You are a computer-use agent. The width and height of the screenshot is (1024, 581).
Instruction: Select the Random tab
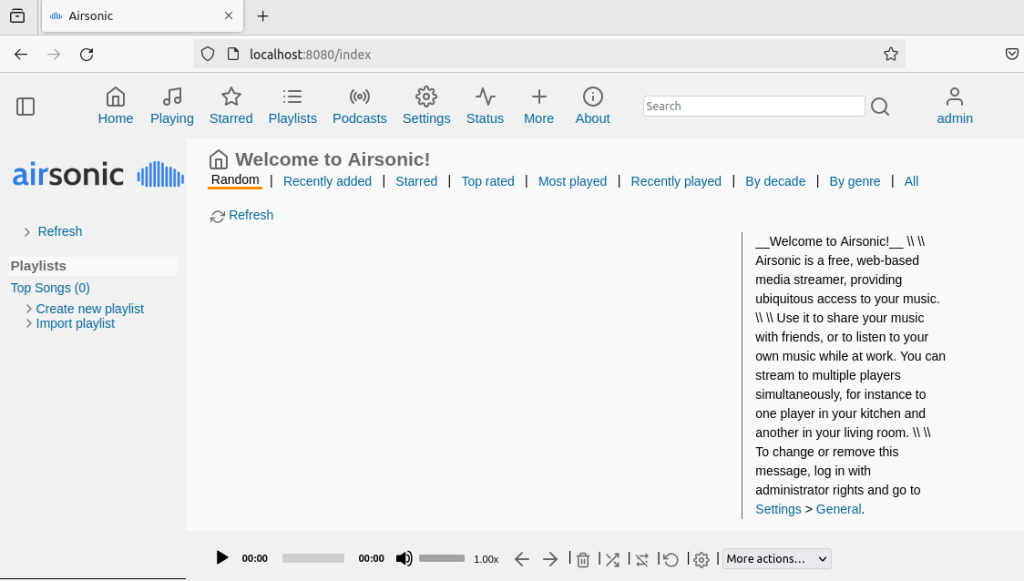[x=235, y=180]
